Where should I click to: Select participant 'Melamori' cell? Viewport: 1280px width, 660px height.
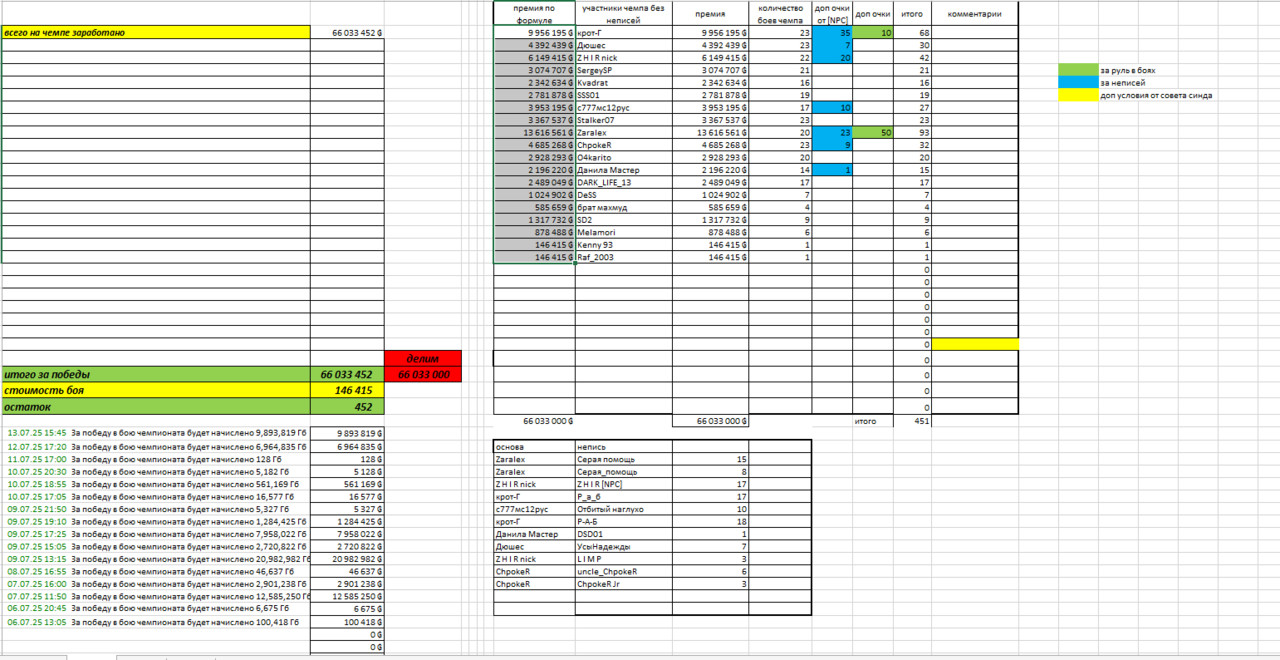pos(623,232)
